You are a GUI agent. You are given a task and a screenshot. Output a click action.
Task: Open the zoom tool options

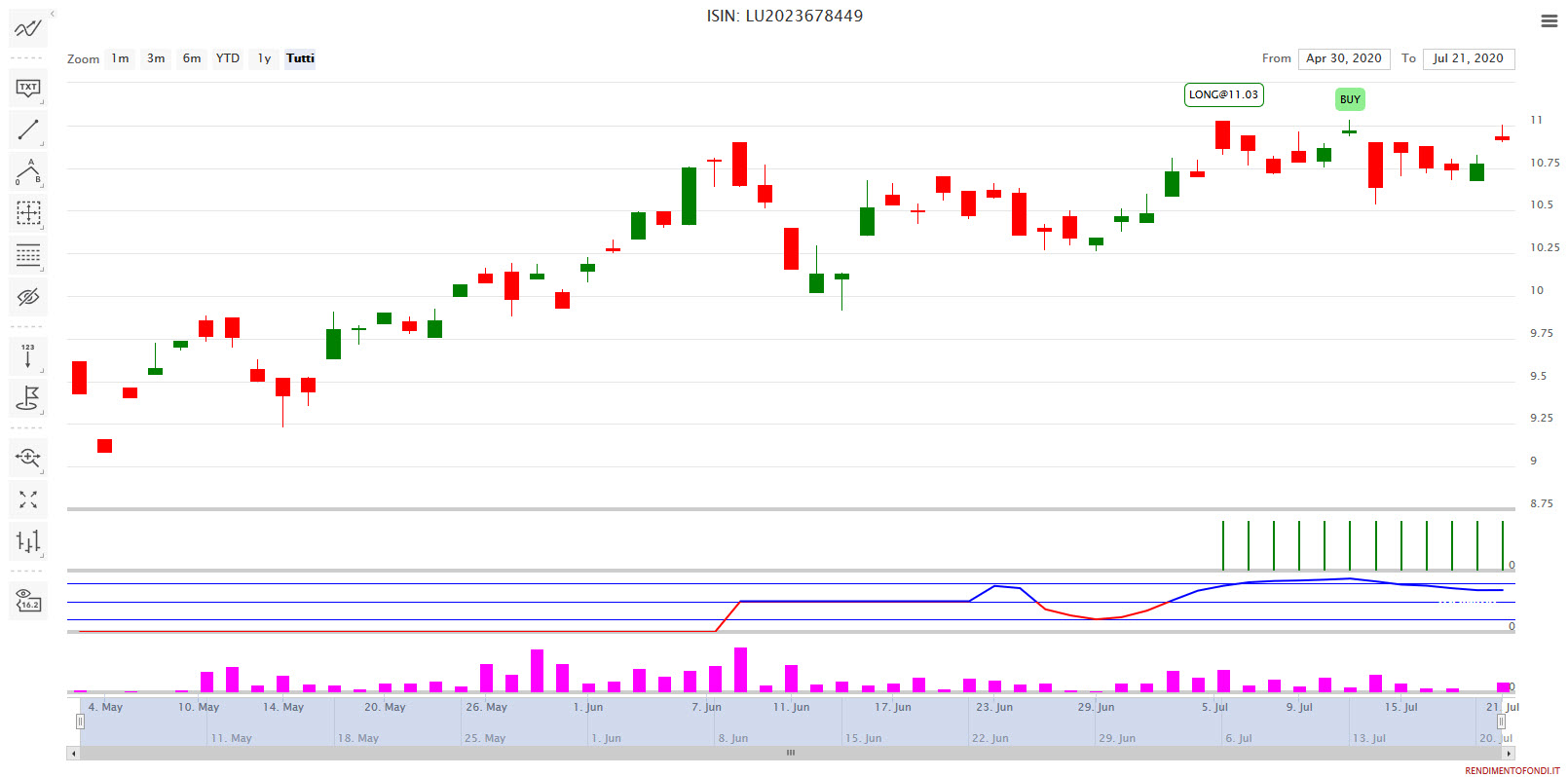click(27, 457)
